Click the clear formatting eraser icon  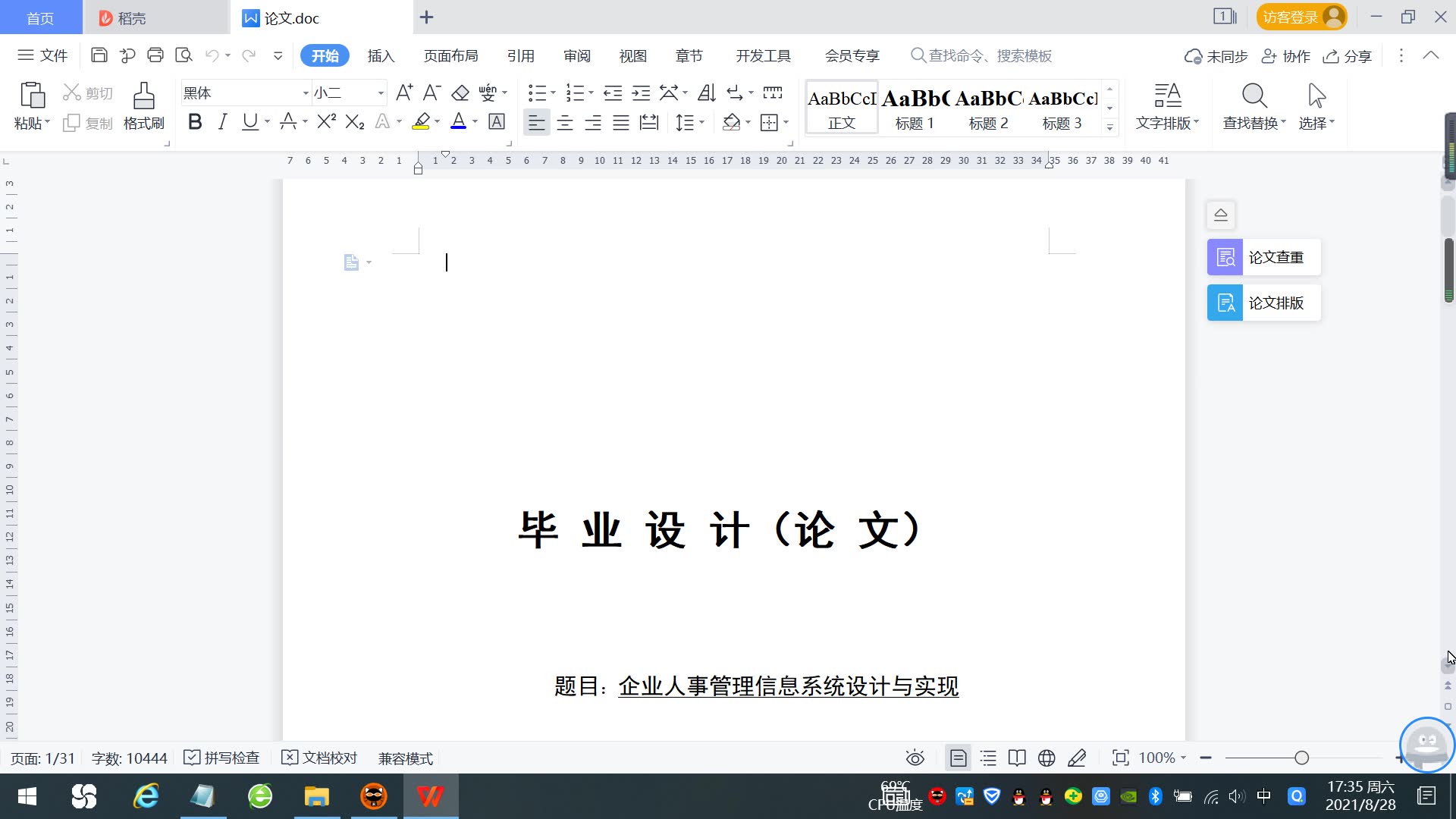click(460, 93)
